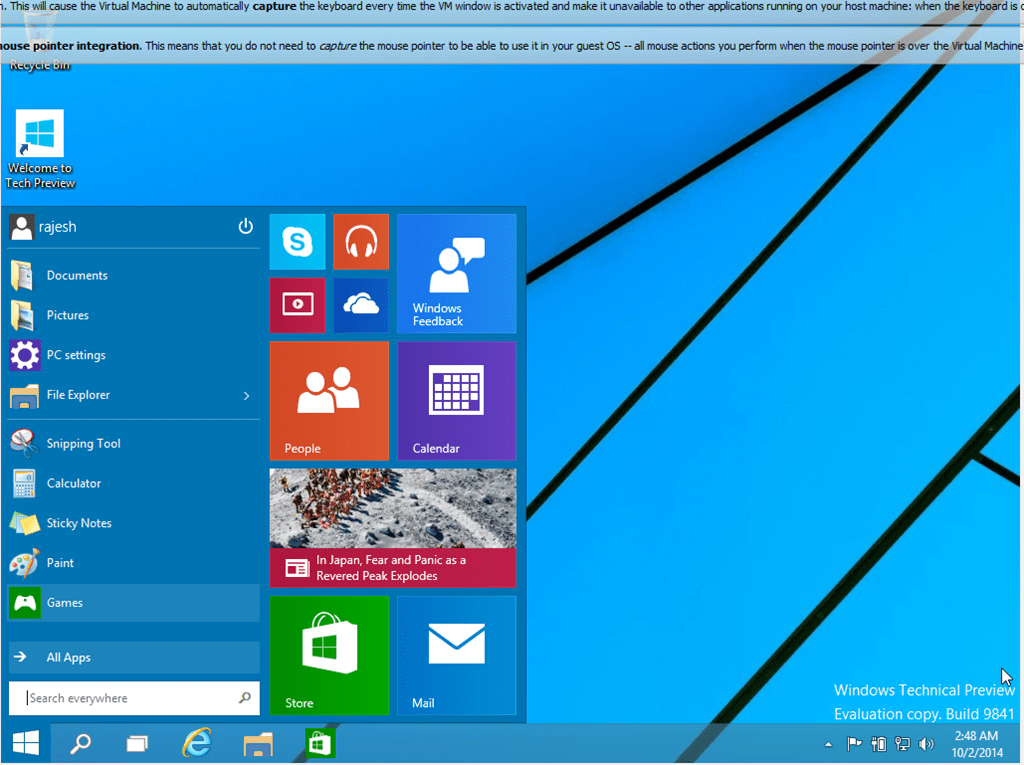Show hidden system tray icons
1024x765 pixels.
[x=828, y=743]
